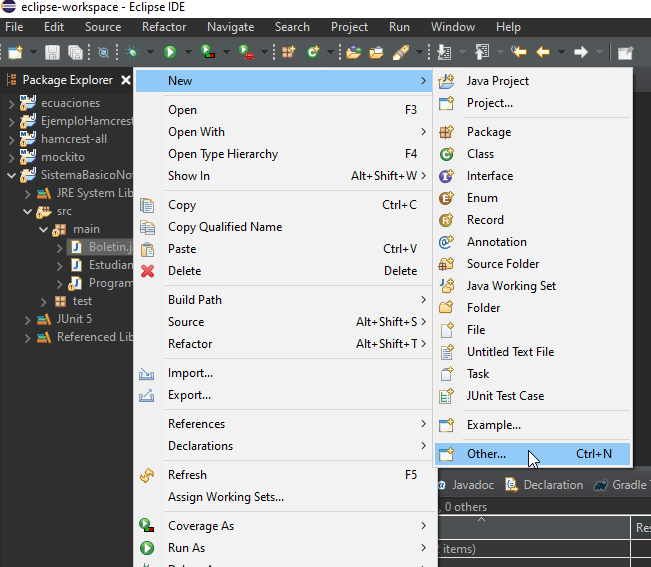Click the Save toolbar icon

pyautogui.click(x=52, y=52)
